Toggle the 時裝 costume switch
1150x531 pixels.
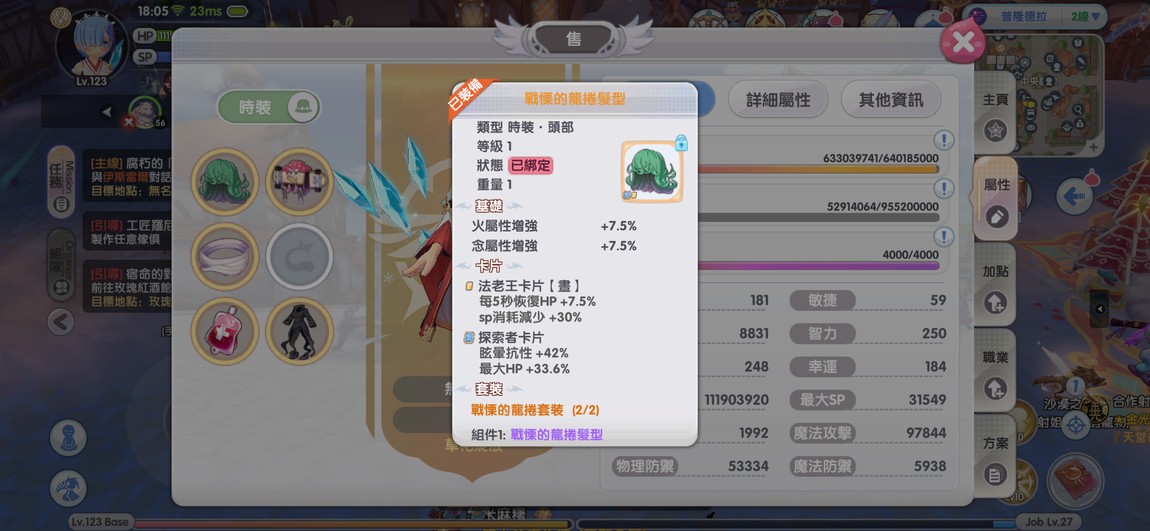[269, 107]
